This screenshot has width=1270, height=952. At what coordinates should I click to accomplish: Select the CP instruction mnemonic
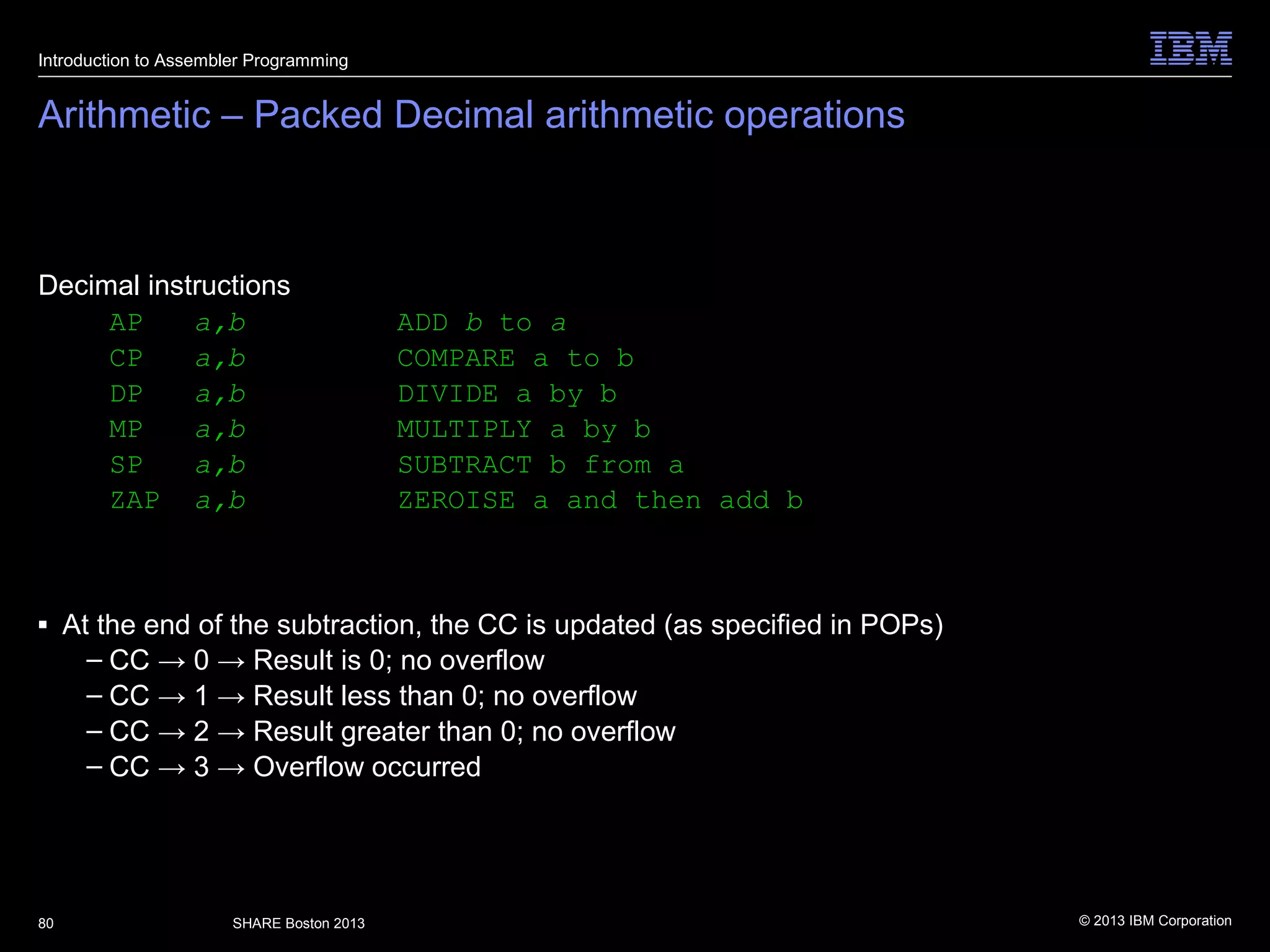click(126, 358)
